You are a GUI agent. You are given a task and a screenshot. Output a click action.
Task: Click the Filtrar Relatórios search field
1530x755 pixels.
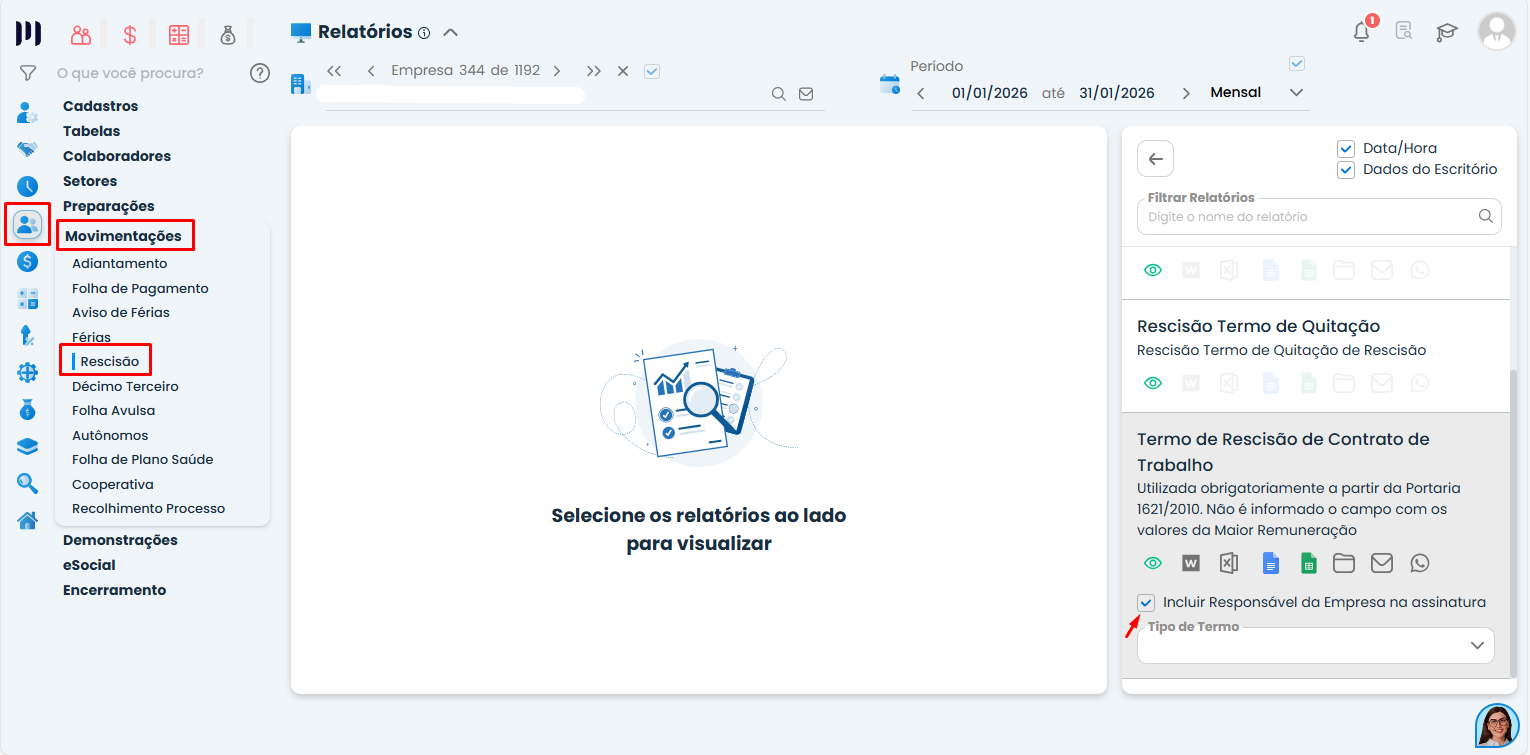1308,216
